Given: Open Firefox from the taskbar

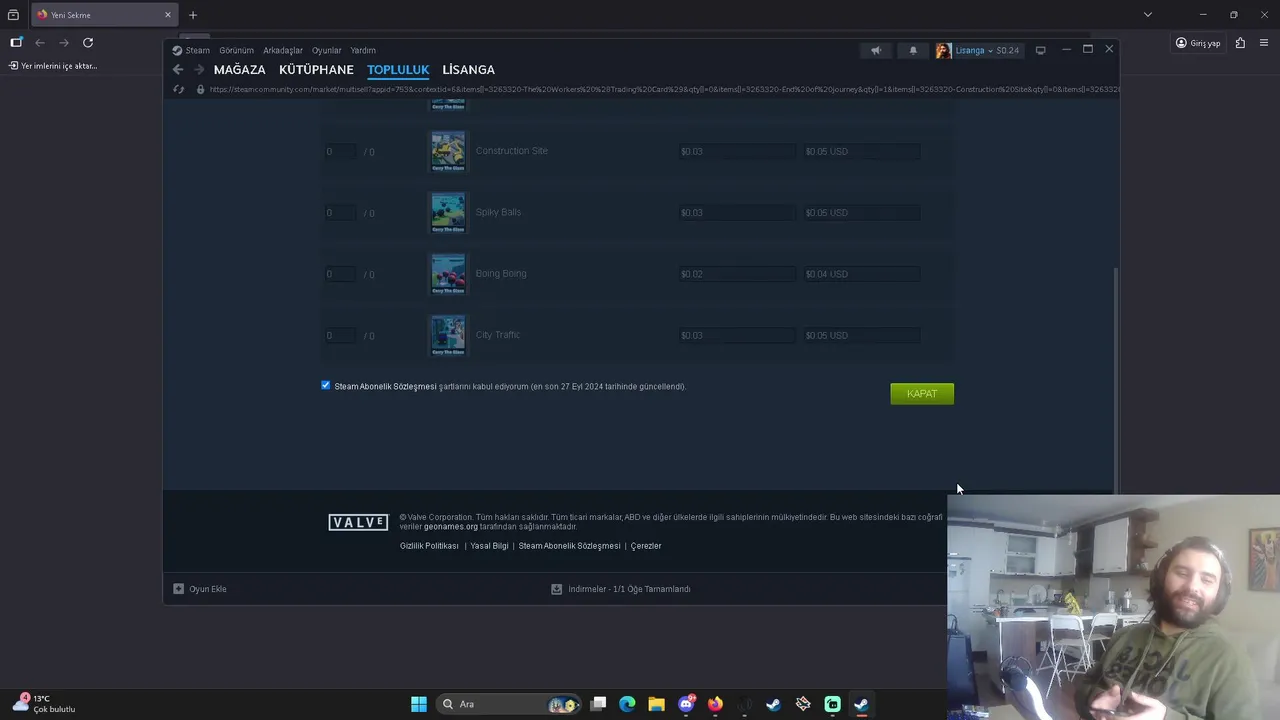Looking at the screenshot, I should click(x=715, y=704).
